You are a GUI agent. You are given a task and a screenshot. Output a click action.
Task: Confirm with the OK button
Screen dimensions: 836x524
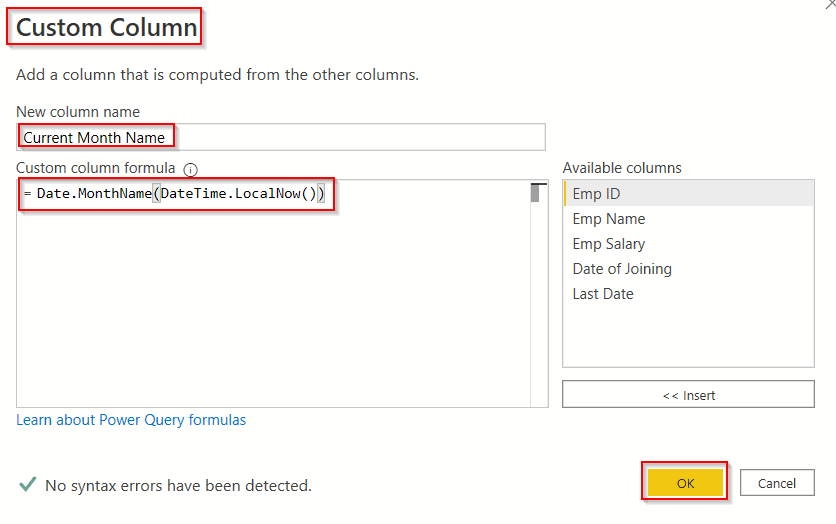685,483
